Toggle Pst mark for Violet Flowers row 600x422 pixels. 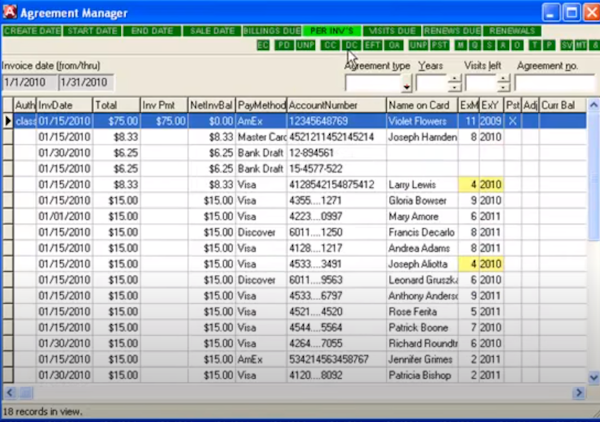click(512, 120)
